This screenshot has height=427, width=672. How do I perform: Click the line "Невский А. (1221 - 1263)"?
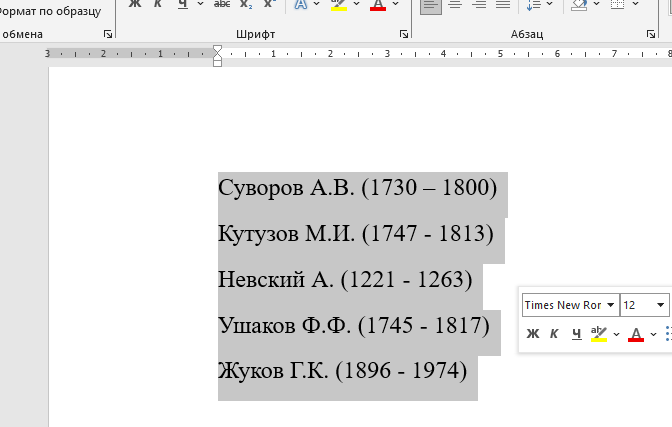point(345,280)
